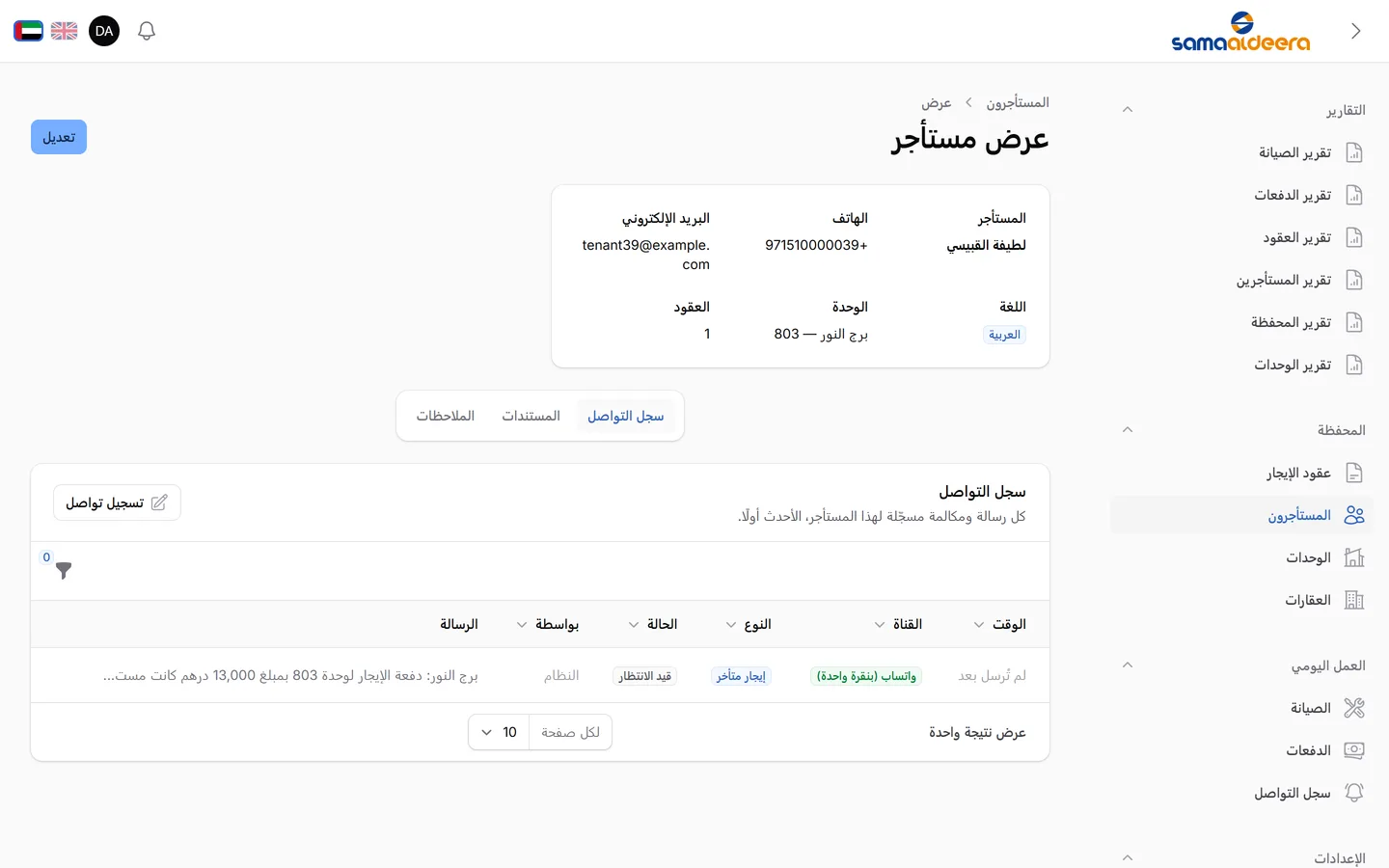
Task: Open the tenants report icon (تقرير المستأجرين)
Action: 1354,280
